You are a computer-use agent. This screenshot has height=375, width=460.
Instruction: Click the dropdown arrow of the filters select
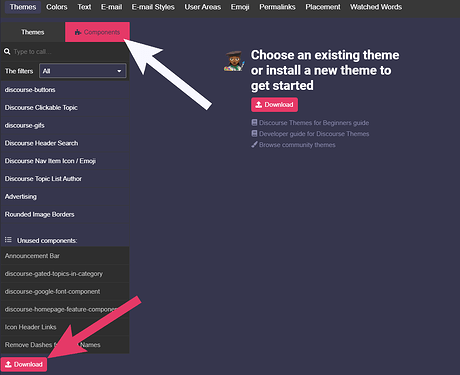pos(119,71)
